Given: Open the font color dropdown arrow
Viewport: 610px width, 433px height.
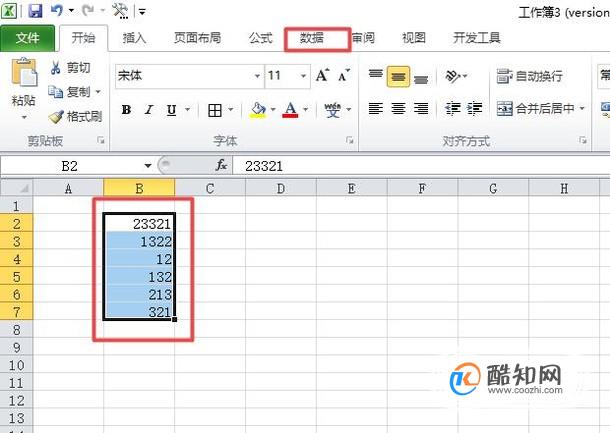Looking at the screenshot, I should point(305,110).
